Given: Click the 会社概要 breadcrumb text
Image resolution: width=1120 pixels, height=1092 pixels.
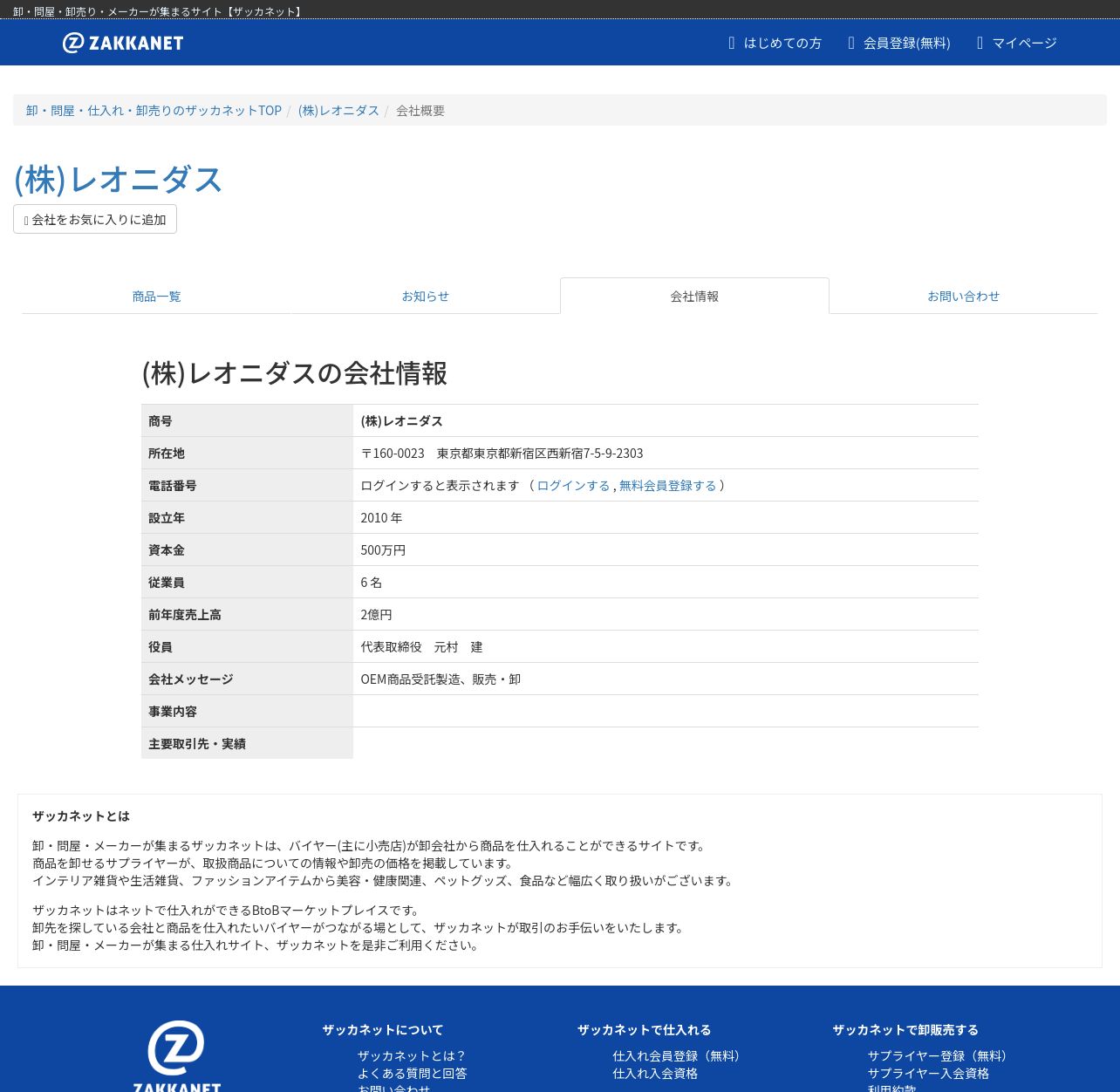Looking at the screenshot, I should pyautogui.click(x=420, y=111).
